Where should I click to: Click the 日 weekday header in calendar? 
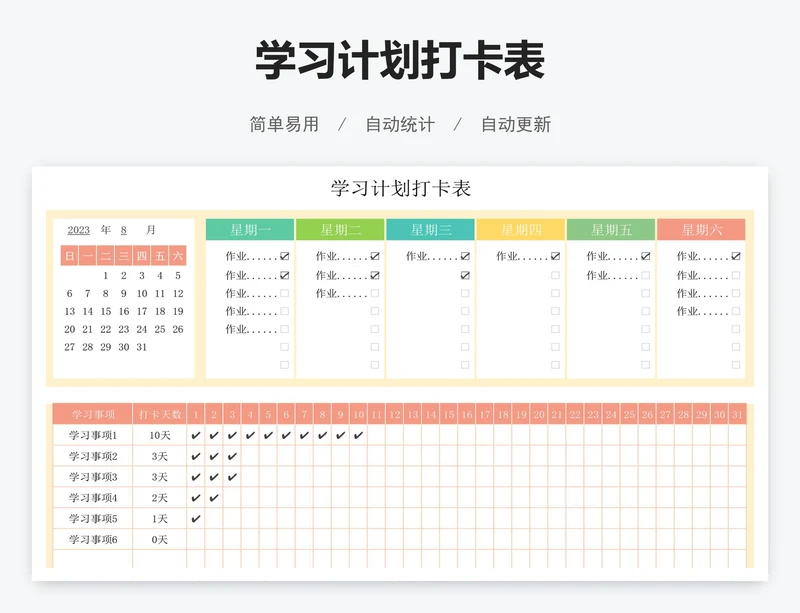tap(70, 256)
